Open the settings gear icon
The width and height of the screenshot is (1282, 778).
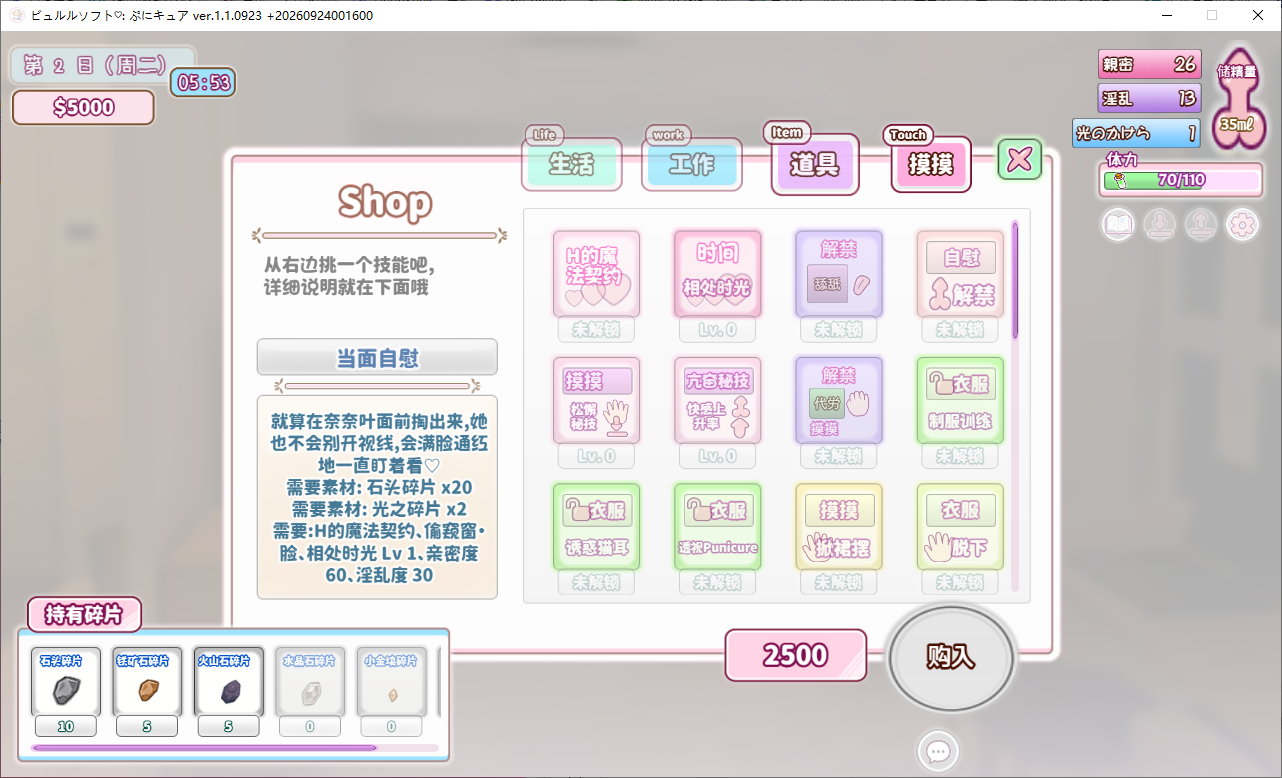tap(1242, 224)
